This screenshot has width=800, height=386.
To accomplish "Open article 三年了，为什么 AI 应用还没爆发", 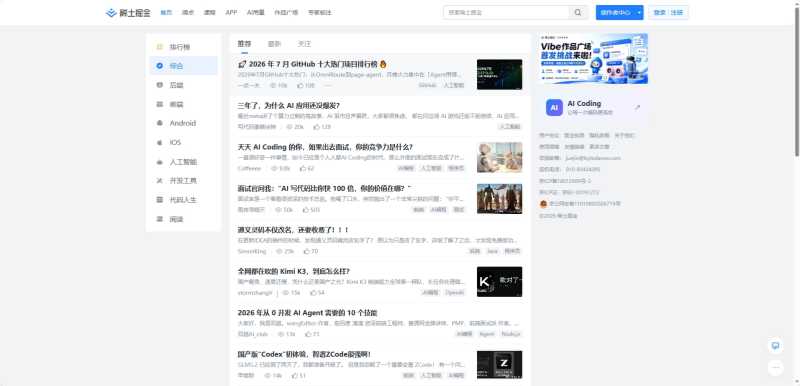I will 288,106.
